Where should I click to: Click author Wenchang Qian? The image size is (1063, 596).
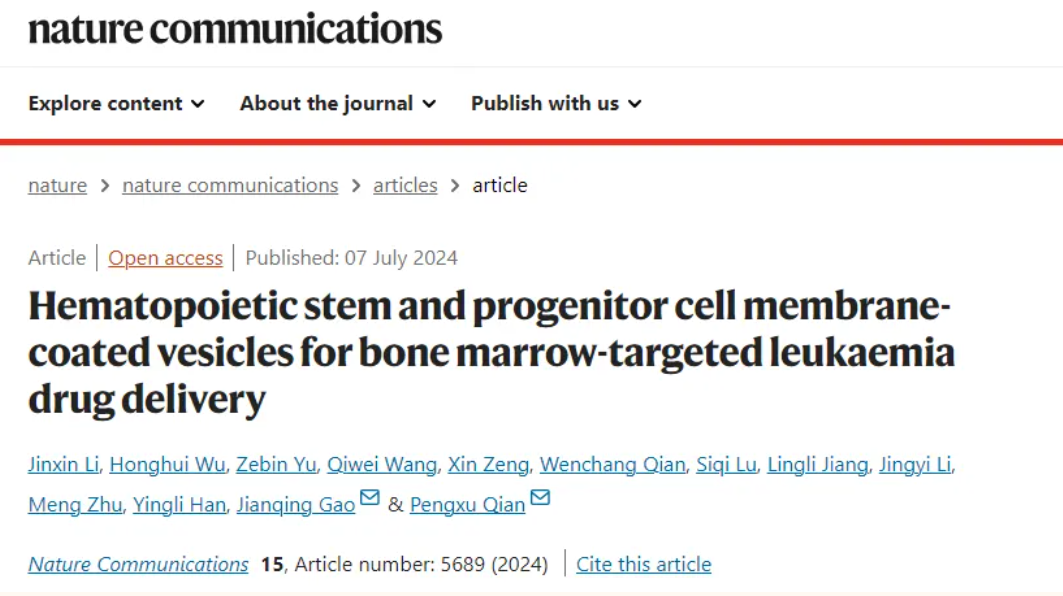(x=612, y=464)
